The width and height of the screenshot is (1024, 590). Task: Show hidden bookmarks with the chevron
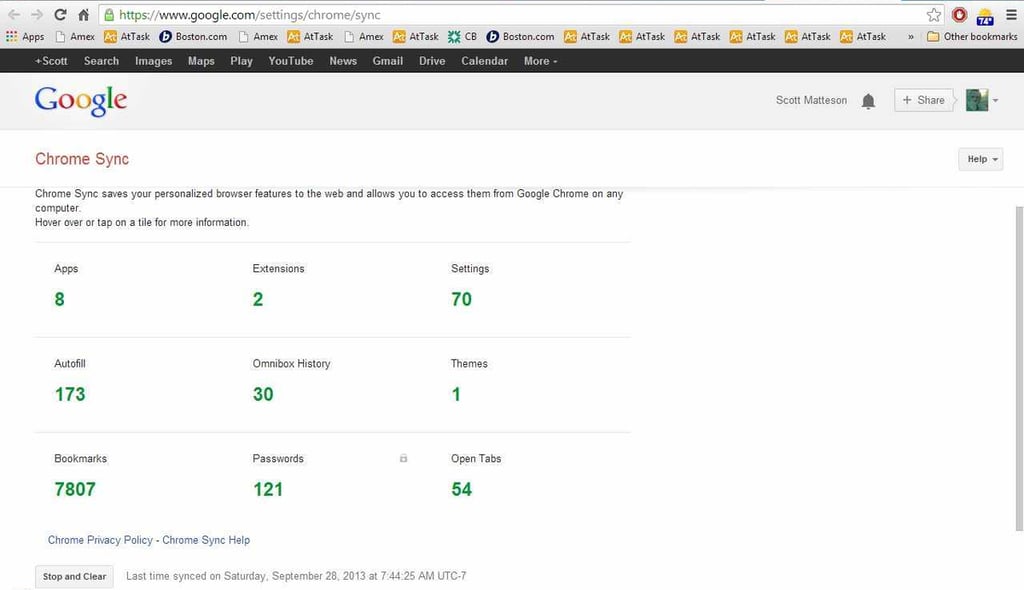[910, 37]
